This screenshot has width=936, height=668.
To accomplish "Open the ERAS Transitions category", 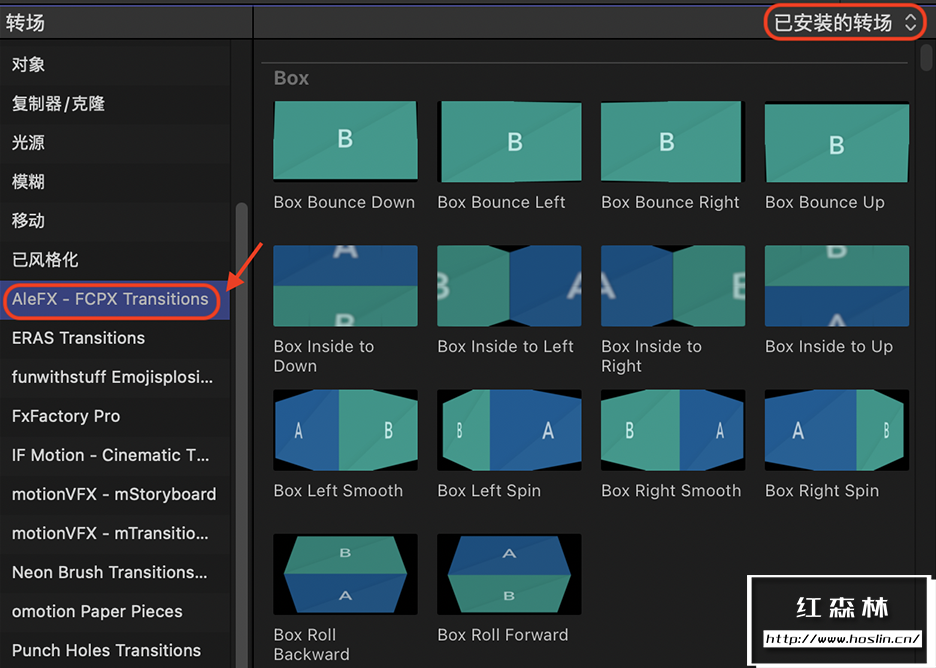I will [78, 338].
